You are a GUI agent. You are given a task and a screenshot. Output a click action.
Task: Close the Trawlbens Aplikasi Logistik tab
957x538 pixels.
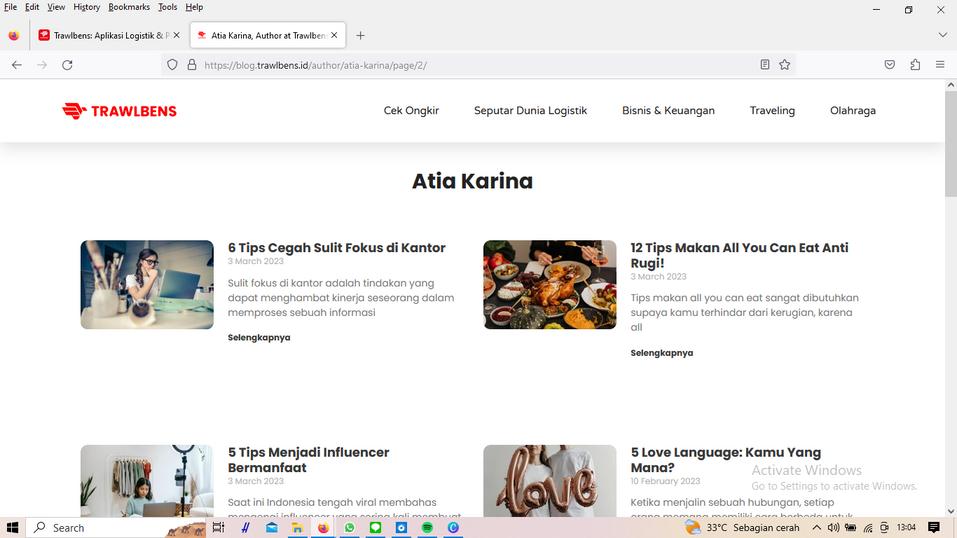pyautogui.click(x=176, y=35)
